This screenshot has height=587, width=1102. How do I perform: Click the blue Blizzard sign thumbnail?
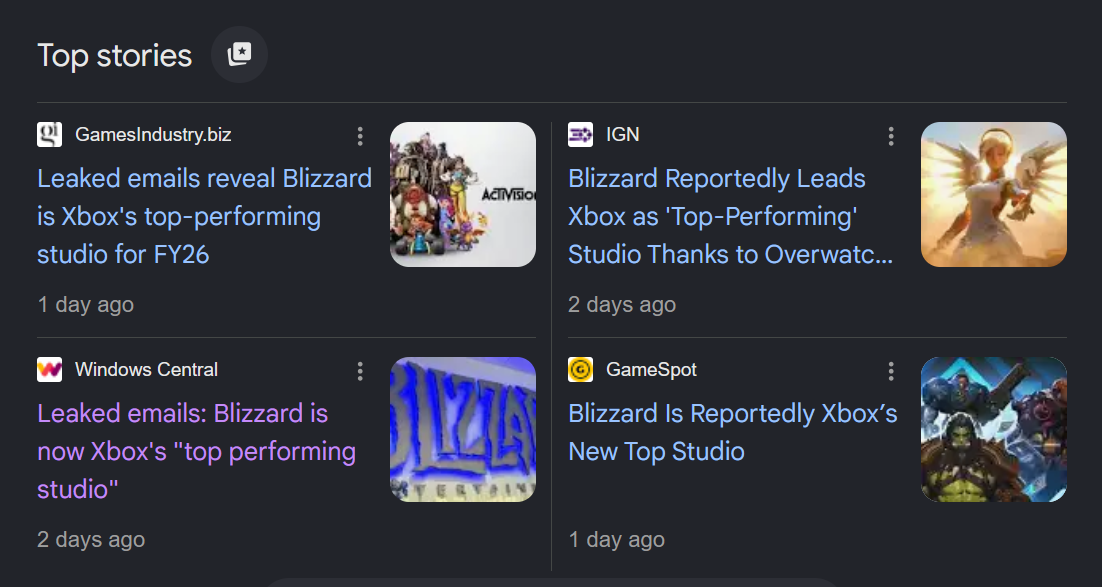(462, 429)
